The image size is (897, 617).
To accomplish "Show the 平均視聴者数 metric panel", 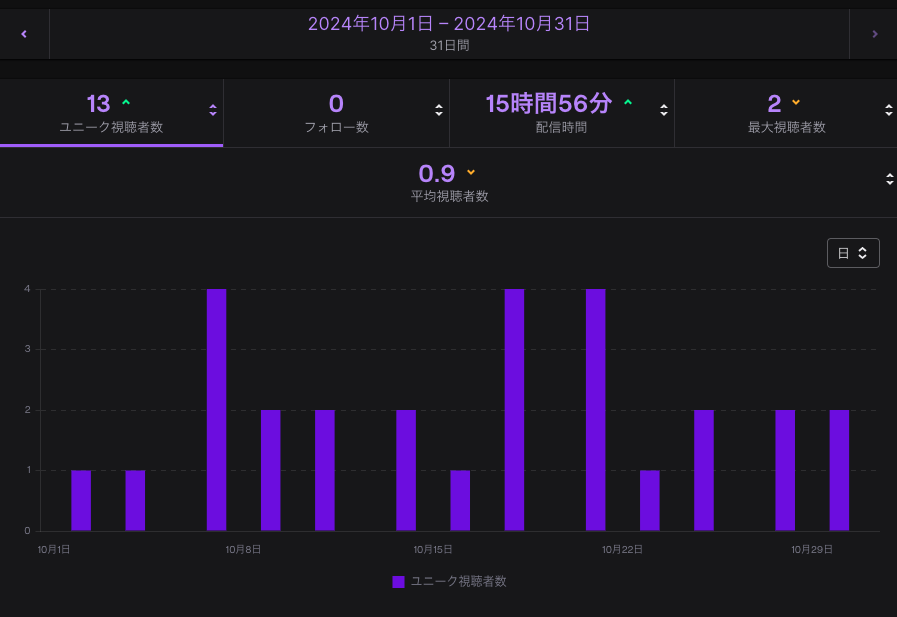I will 449,182.
